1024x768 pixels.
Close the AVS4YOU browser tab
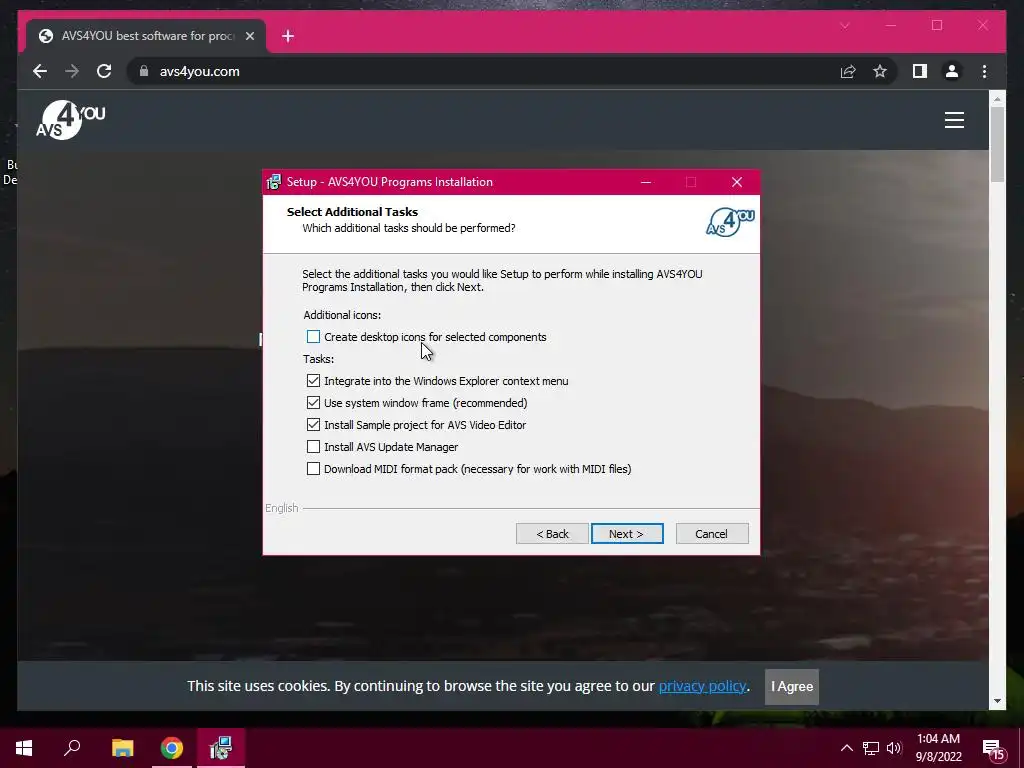point(249,36)
